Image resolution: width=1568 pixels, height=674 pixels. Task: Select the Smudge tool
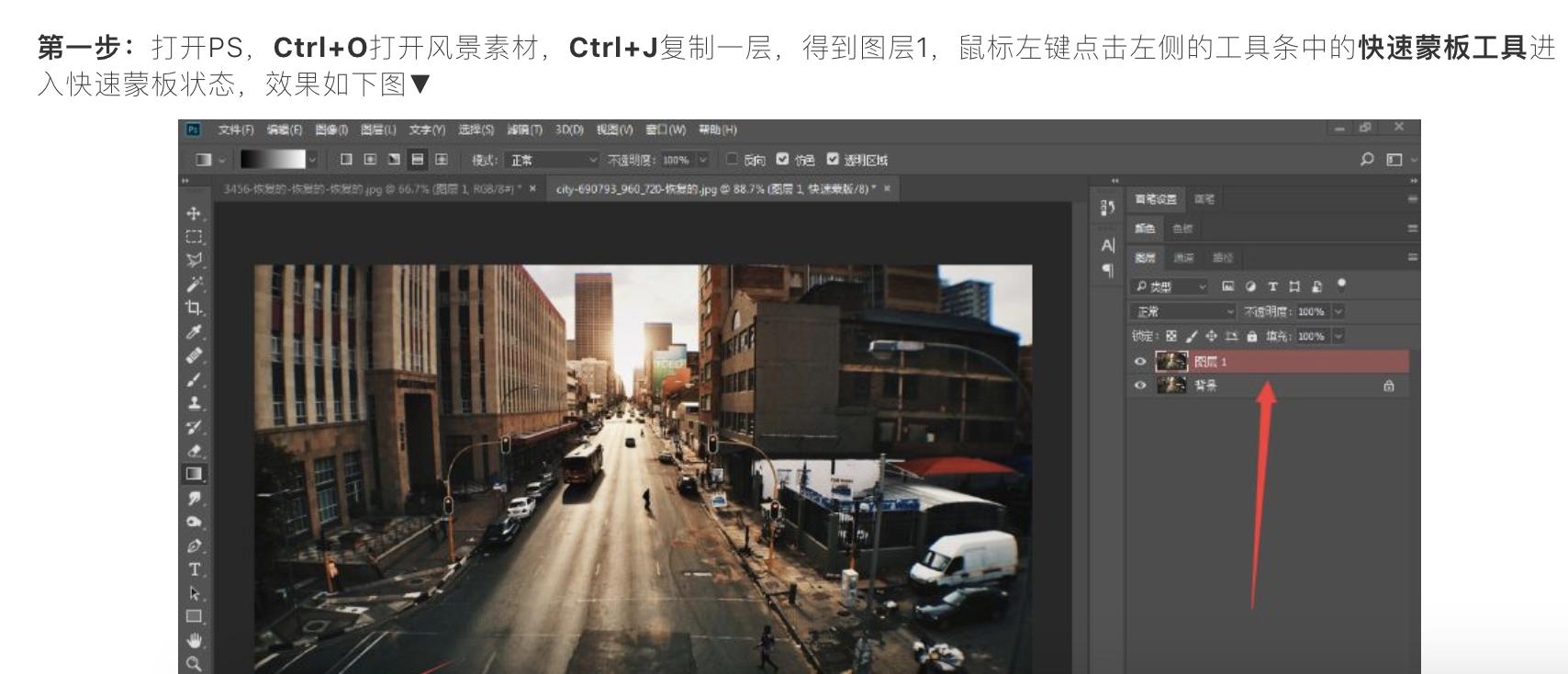(x=194, y=498)
